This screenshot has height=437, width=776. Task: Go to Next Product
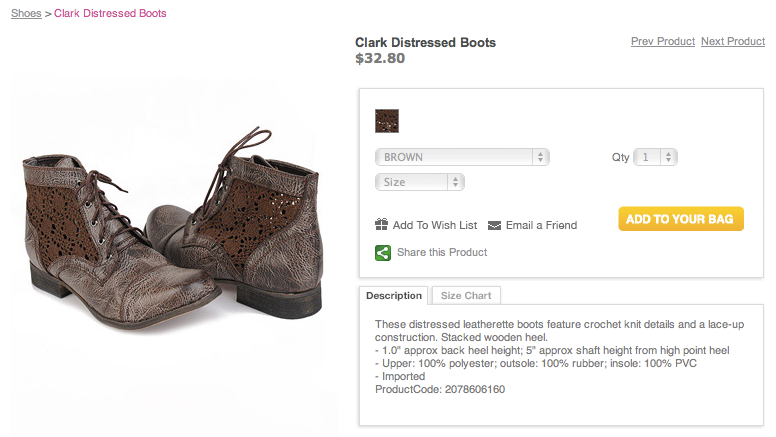point(732,41)
